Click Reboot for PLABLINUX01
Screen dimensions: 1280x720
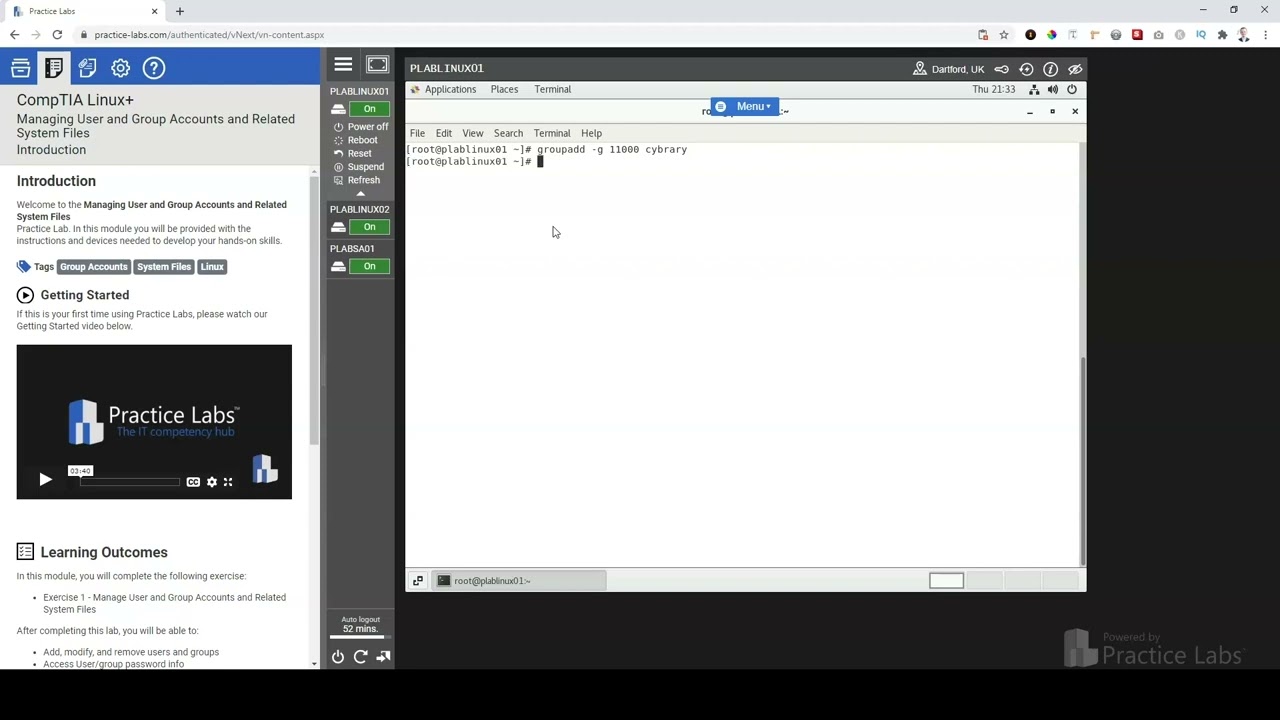click(355, 140)
